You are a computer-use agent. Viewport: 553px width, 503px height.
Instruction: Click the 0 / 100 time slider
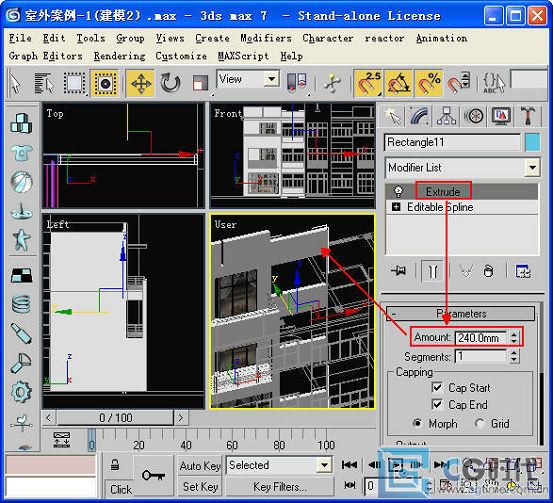click(115, 418)
